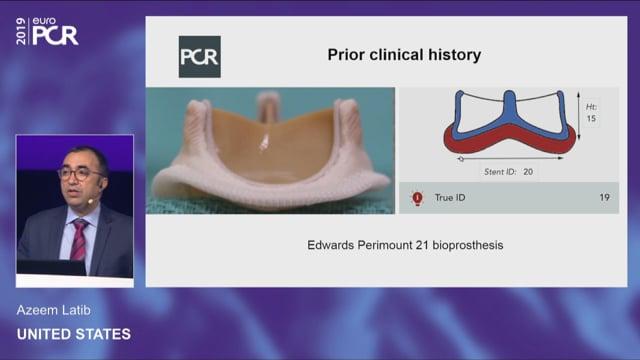
Task: Click the UNITED STATES country label
Action: [74, 334]
